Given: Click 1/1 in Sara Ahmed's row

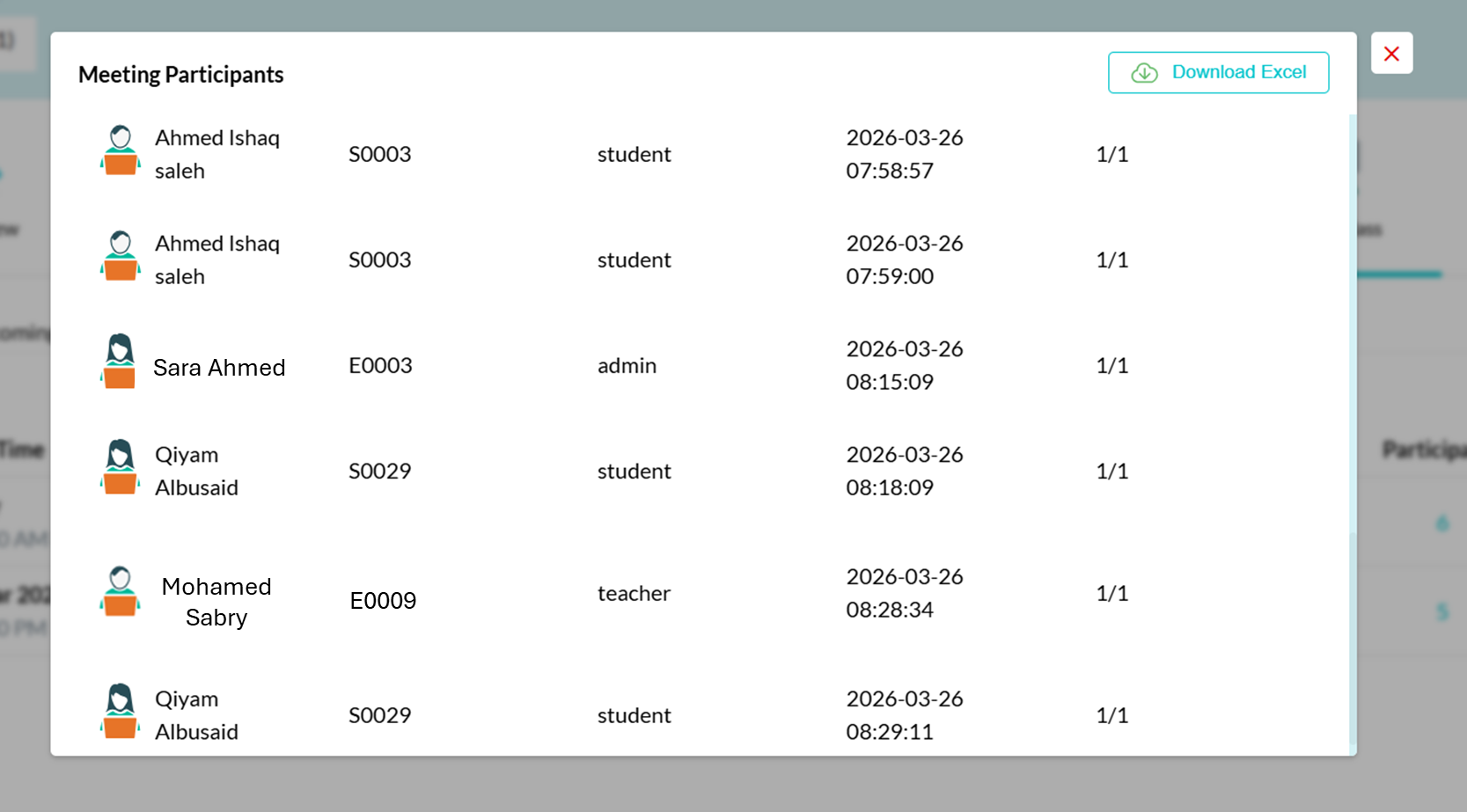Looking at the screenshot, I should tap(1112, 365).
